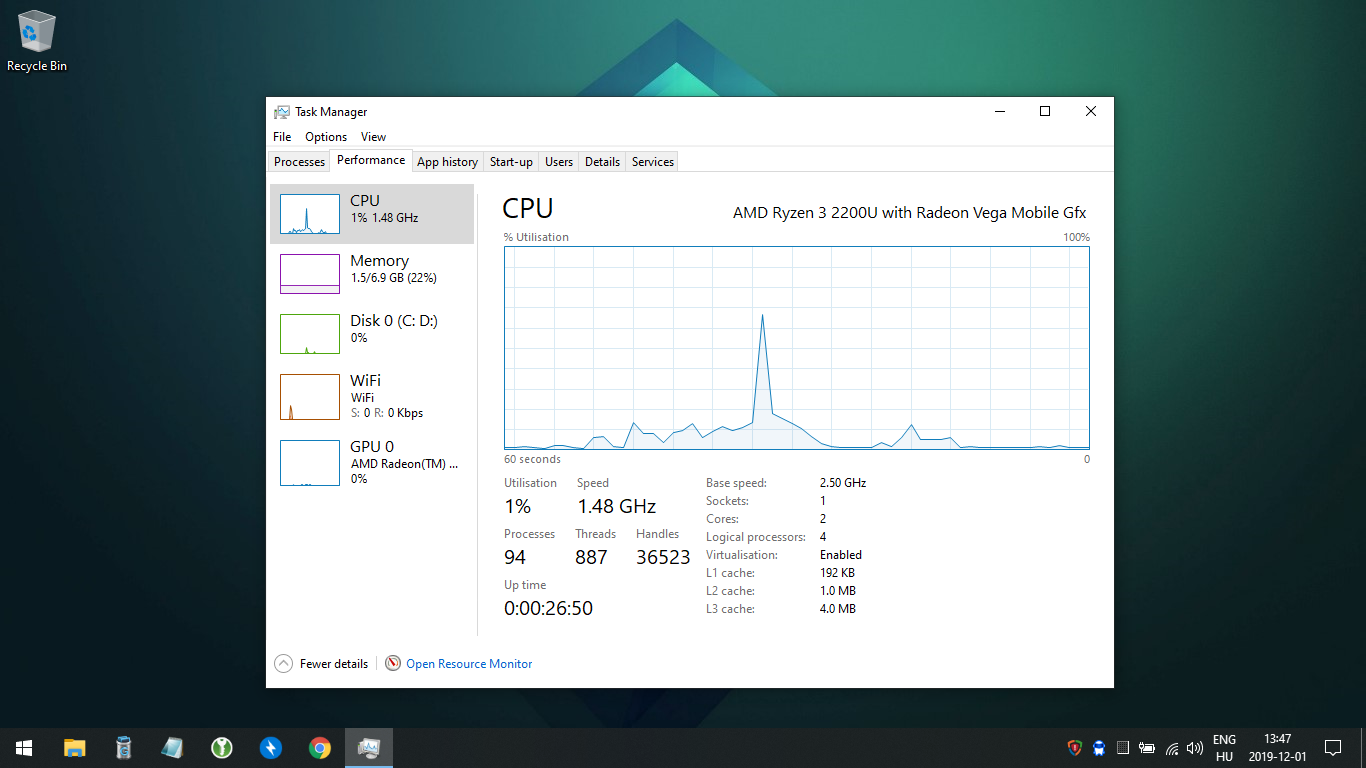Collapse view with Fewer details
Screen dimensions: 1366x768
322,663
